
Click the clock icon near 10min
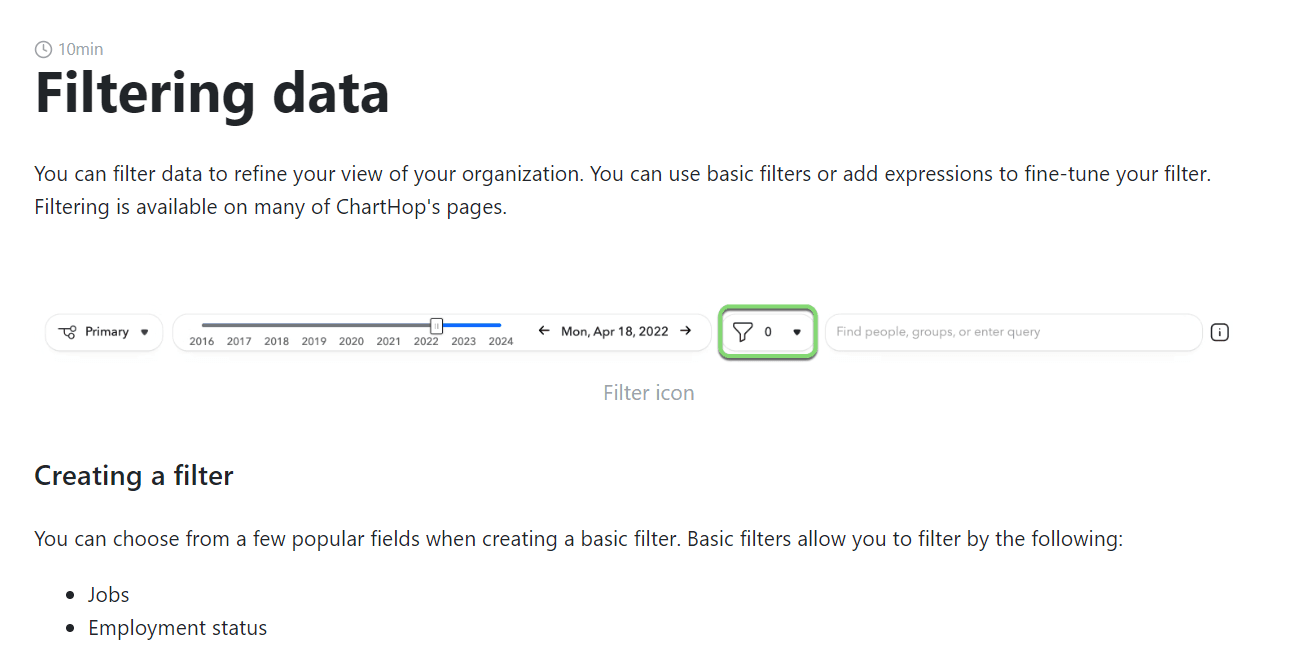pos(43,49)
